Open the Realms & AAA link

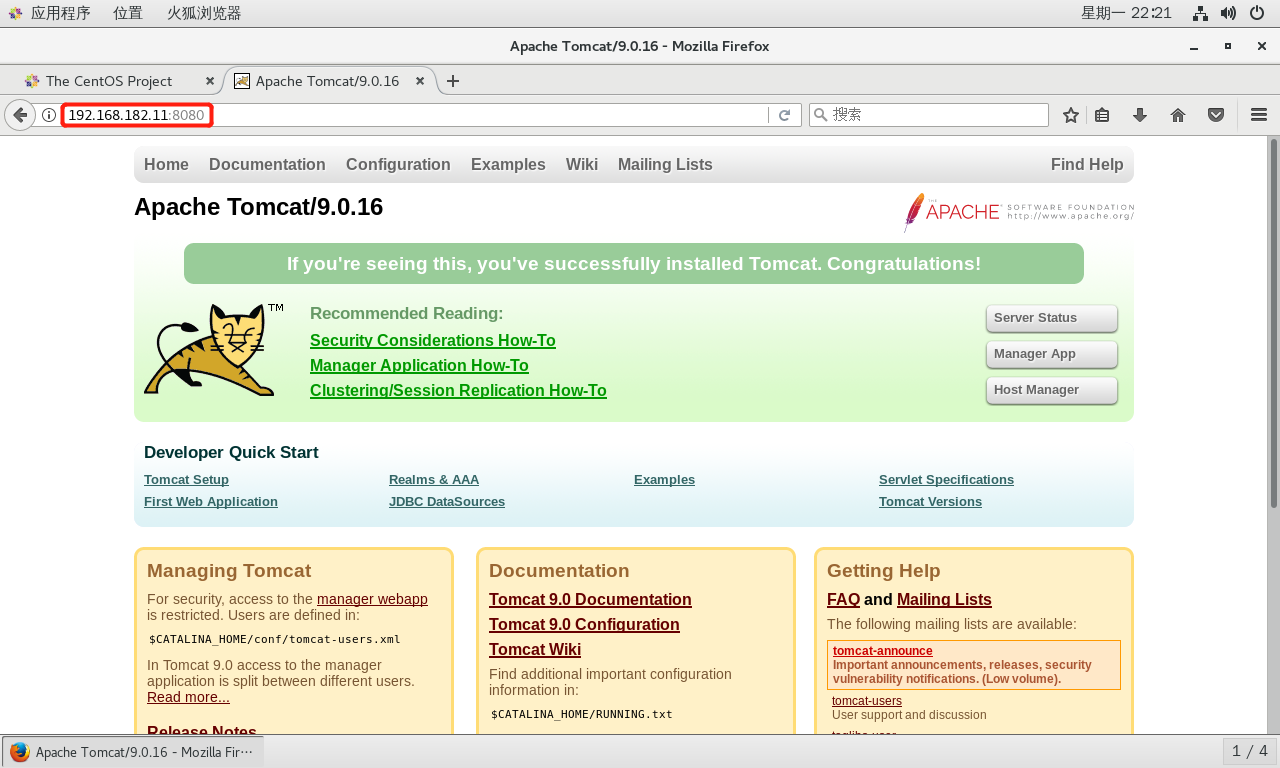click(x=434, y=480)
